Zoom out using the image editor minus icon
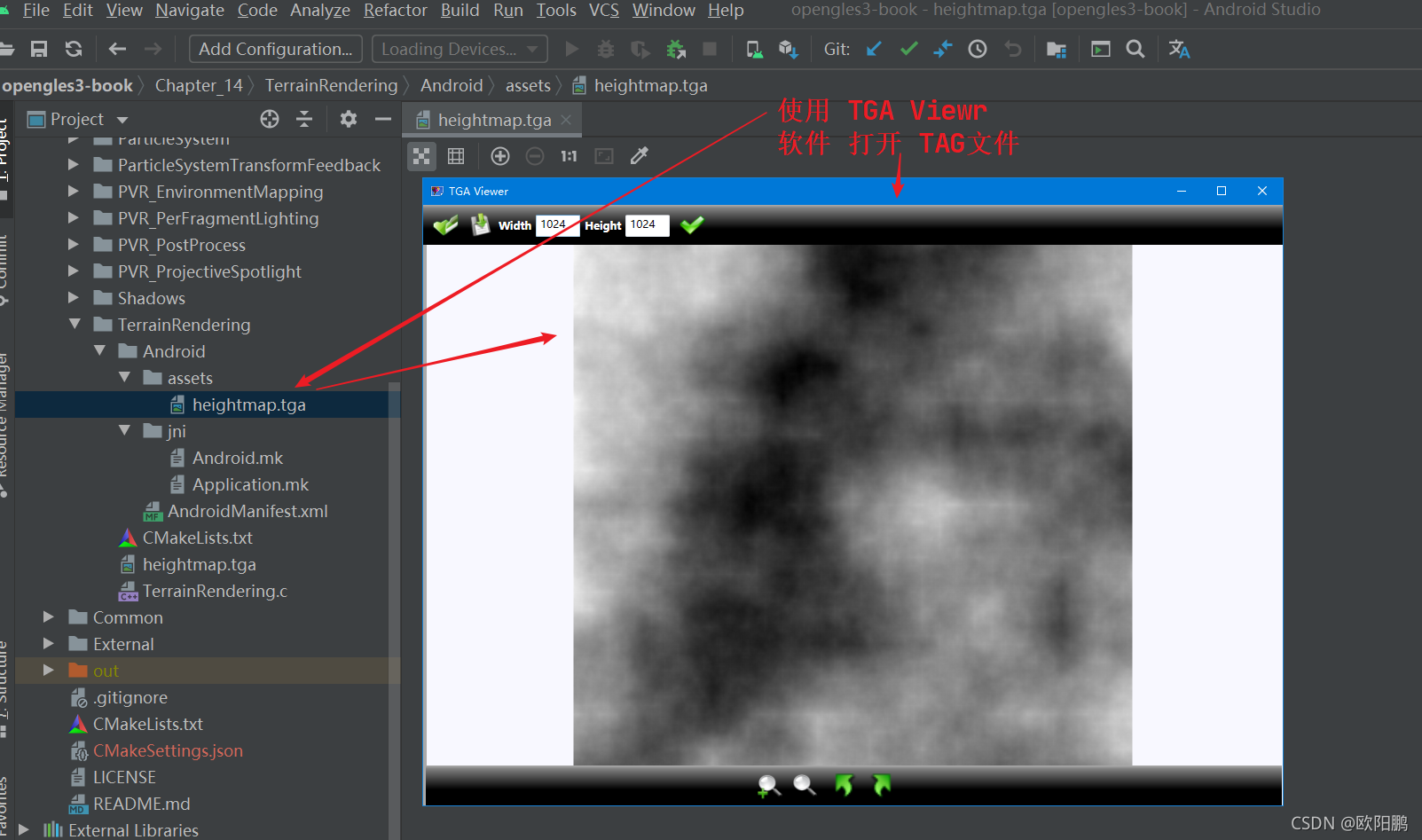This screenshot has width=1422, height=840. [x=535, y=156]
